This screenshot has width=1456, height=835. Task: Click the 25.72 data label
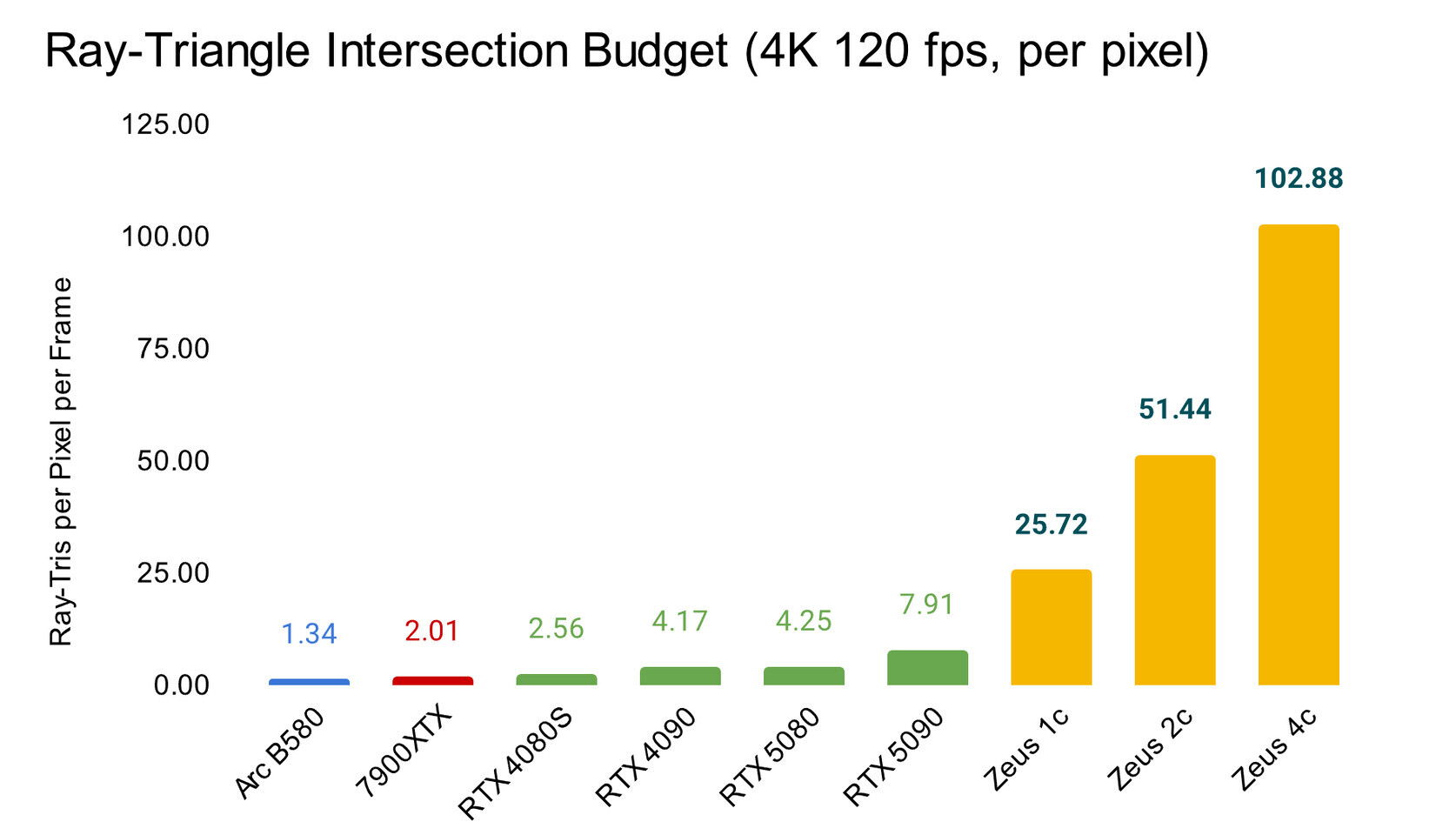[1052, 524]
